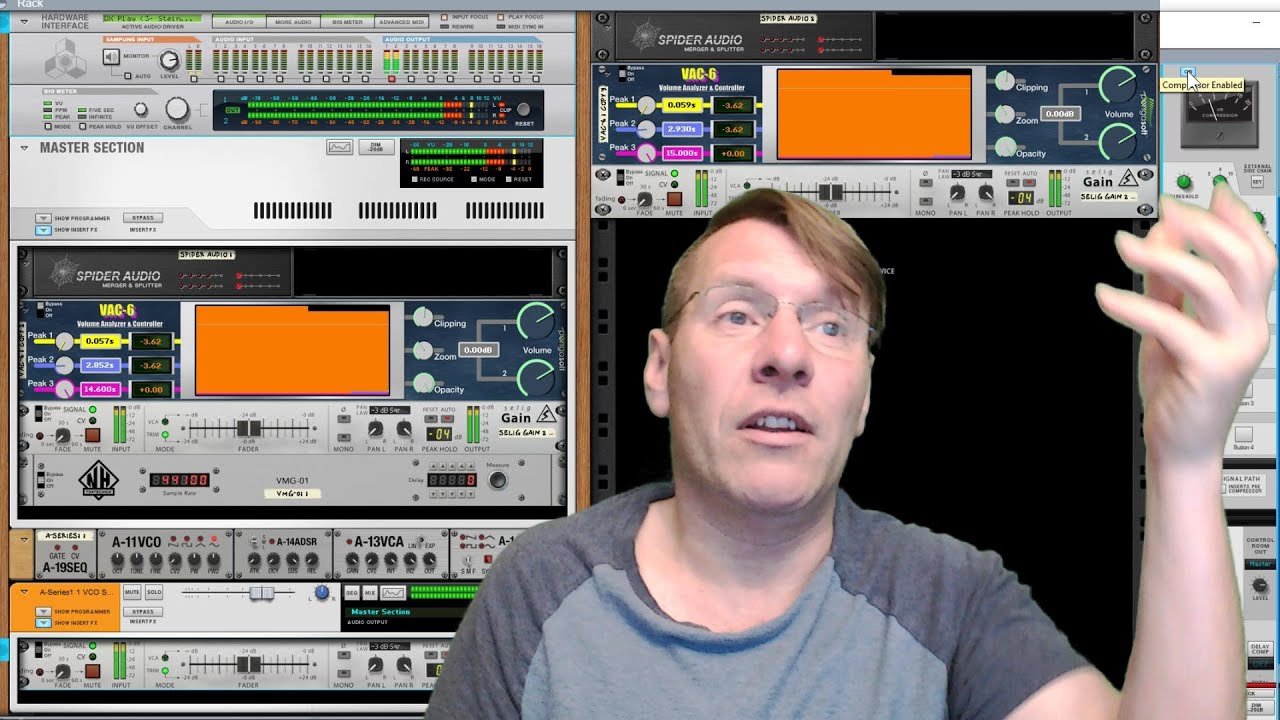
Task: Click Solo on A-Series mix channel
Action: [153, 592]
